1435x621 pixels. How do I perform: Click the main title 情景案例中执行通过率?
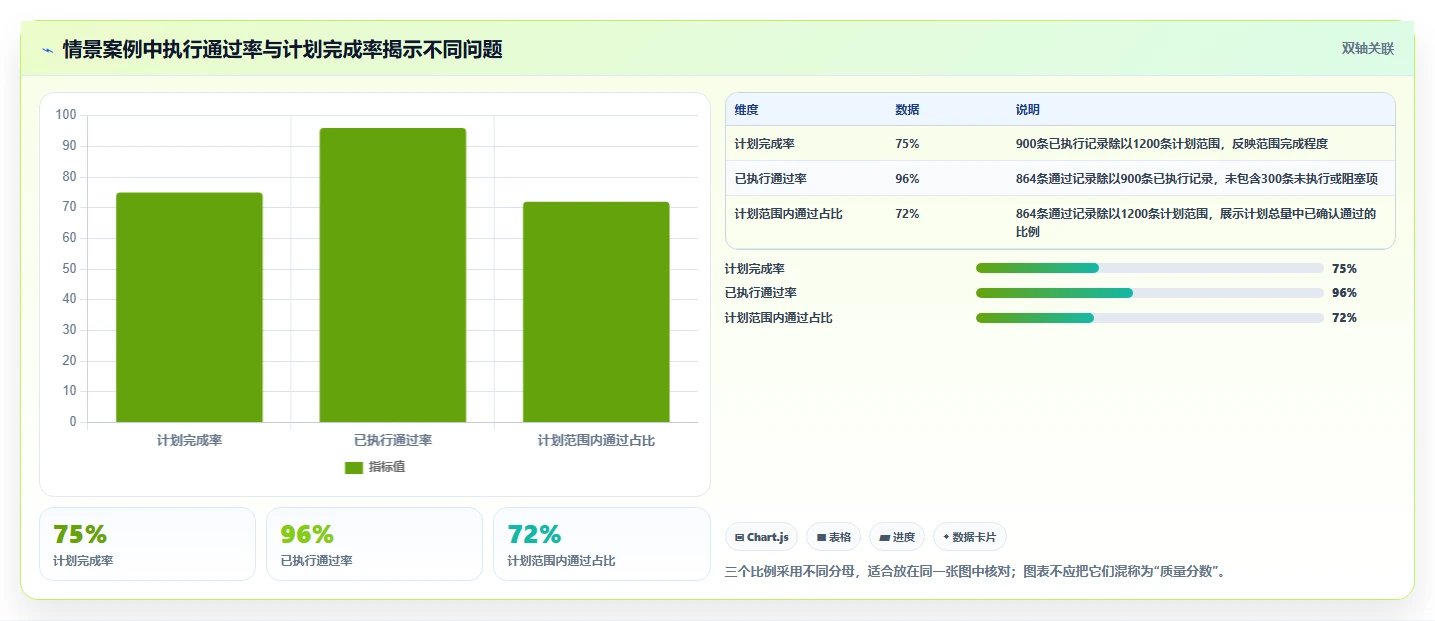pyautogui.click(x=282, y=49)
